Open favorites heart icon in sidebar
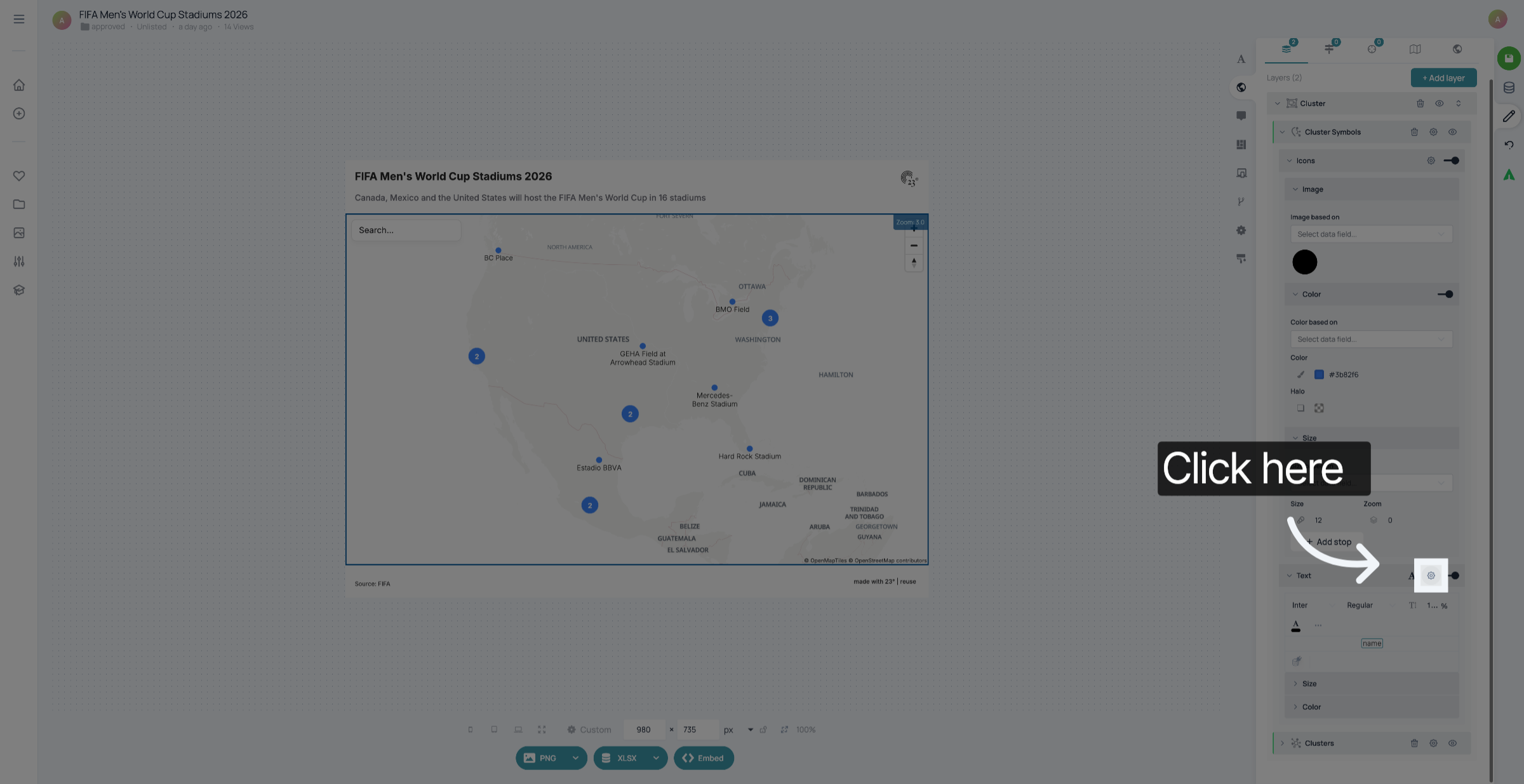 (19, 176)
